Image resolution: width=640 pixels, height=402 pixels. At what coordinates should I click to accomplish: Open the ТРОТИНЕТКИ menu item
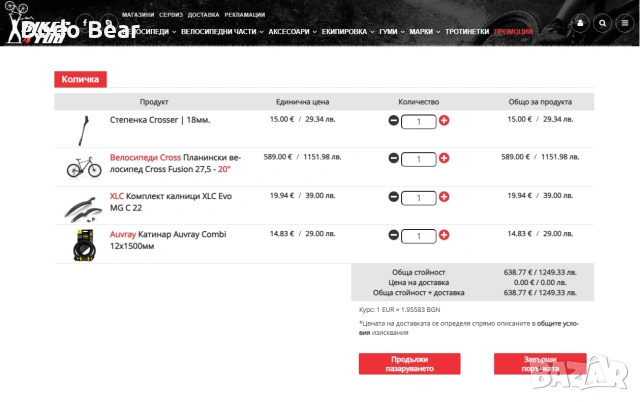pyautogui.click(x=467, y=31)
